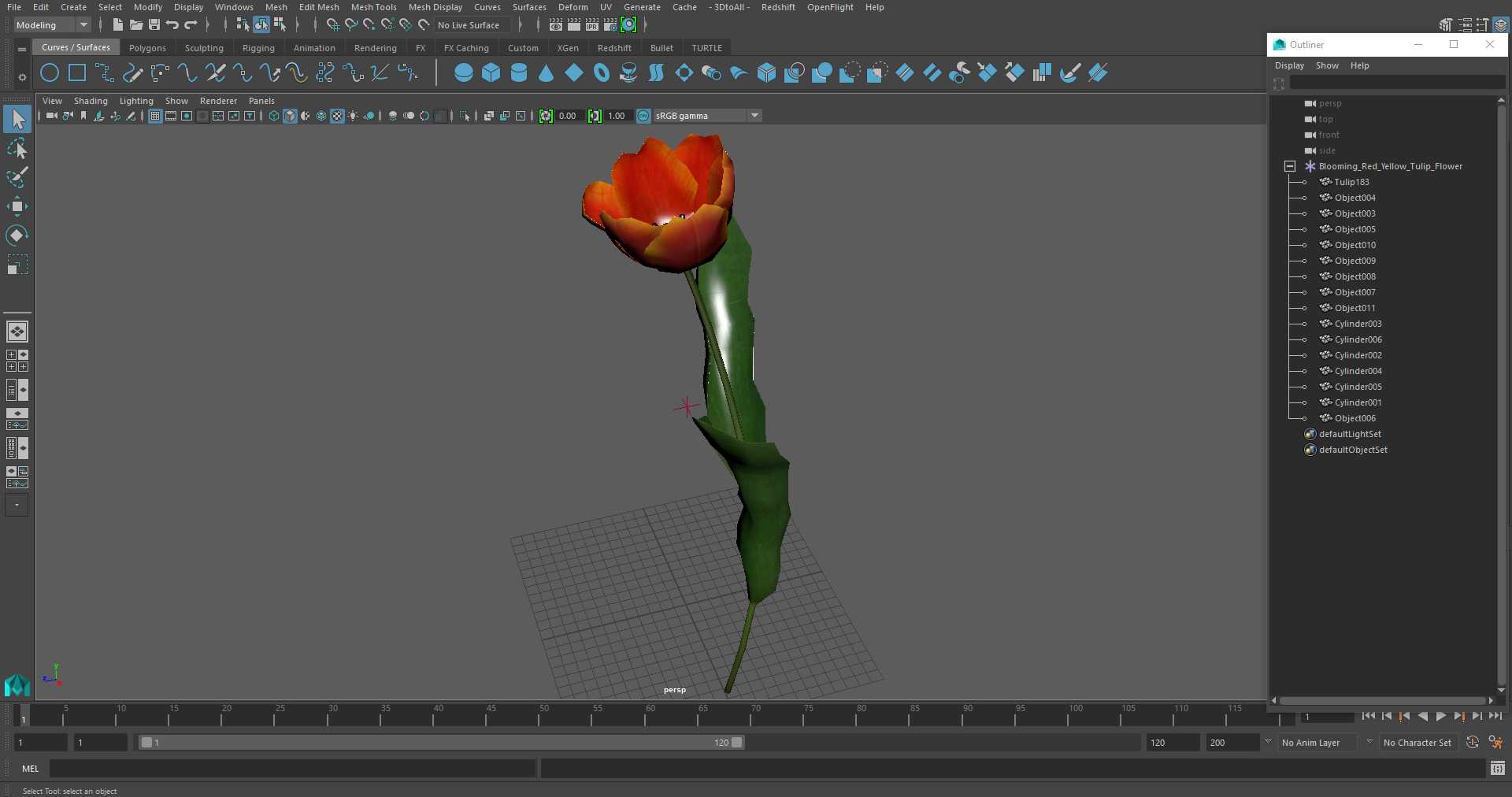Image resolution: width=1512 pixels, height=797 pixels.
Task: Toggle textured display checker icon
Action: pyautogui.click(x=337, y=116)
